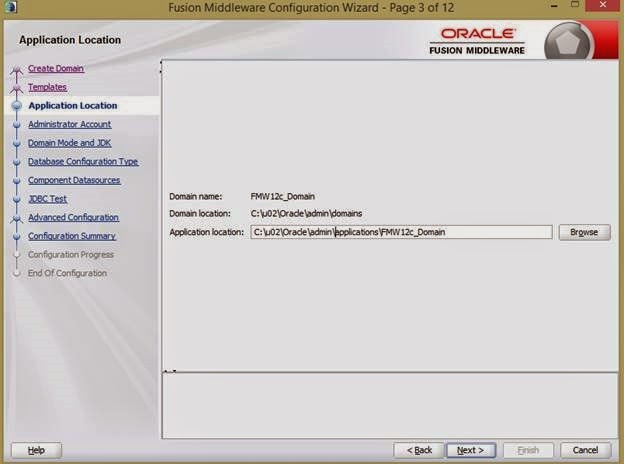Viewport: 624px width, 464px height.
Task: Open the Component Datasources step
Action: tap(74, 180)
